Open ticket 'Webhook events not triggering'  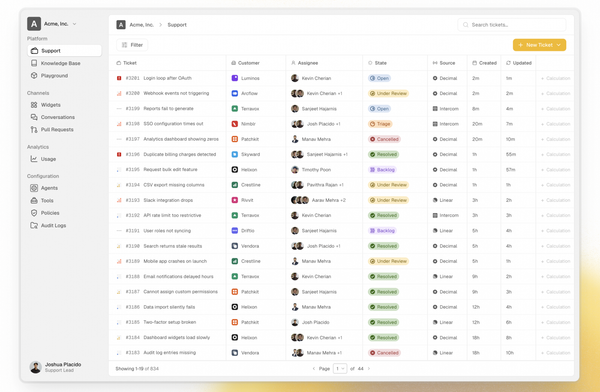176,93
